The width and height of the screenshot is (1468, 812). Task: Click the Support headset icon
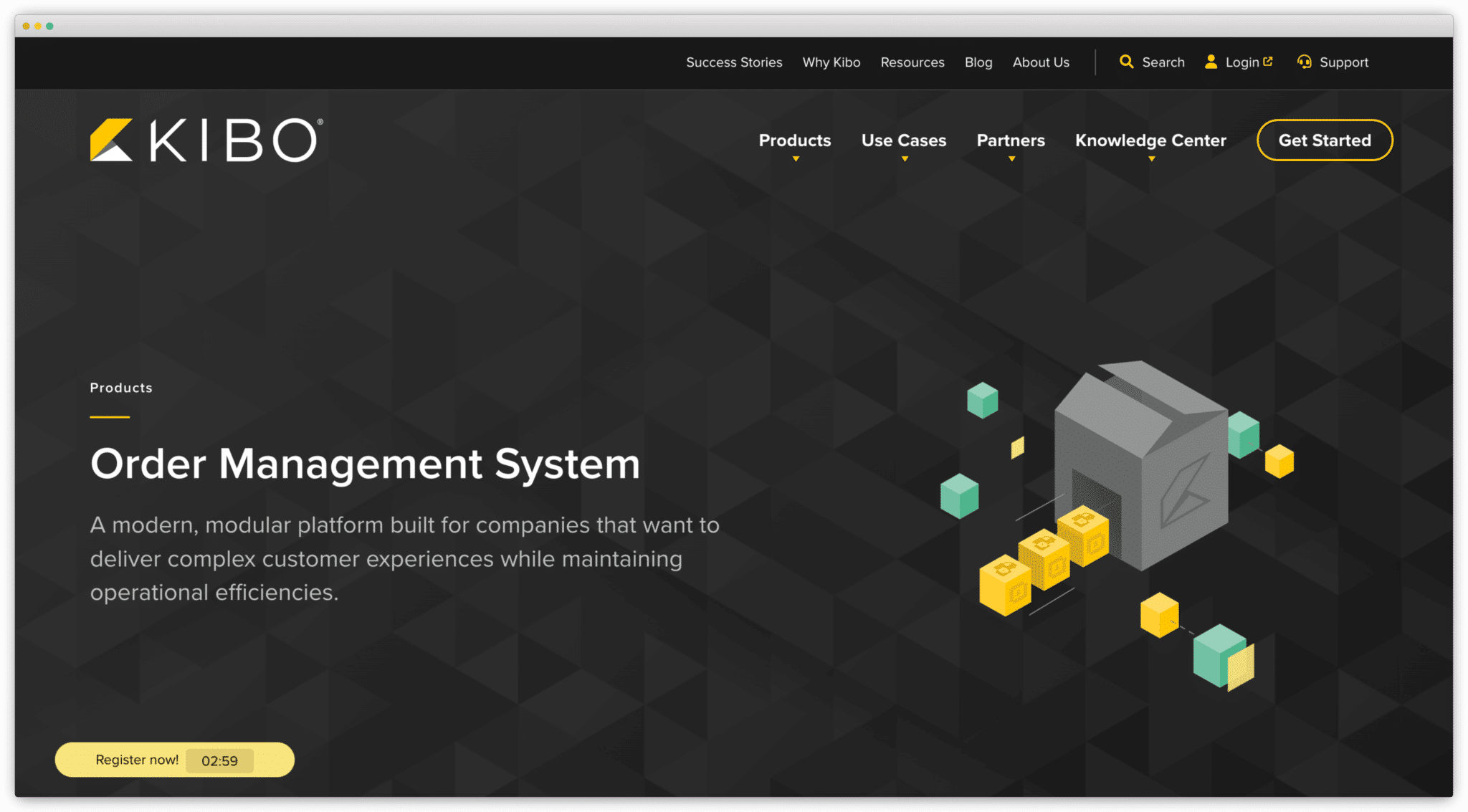coord(1304,62)
